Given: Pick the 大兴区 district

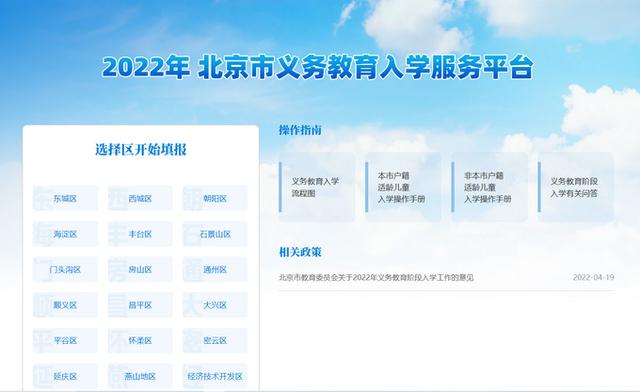Looking at the screenshot, I should 215,305.
